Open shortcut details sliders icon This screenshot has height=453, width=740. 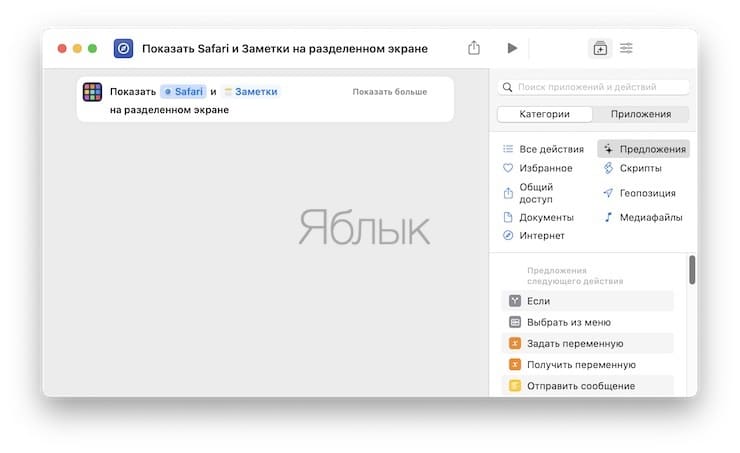point(626,48)
